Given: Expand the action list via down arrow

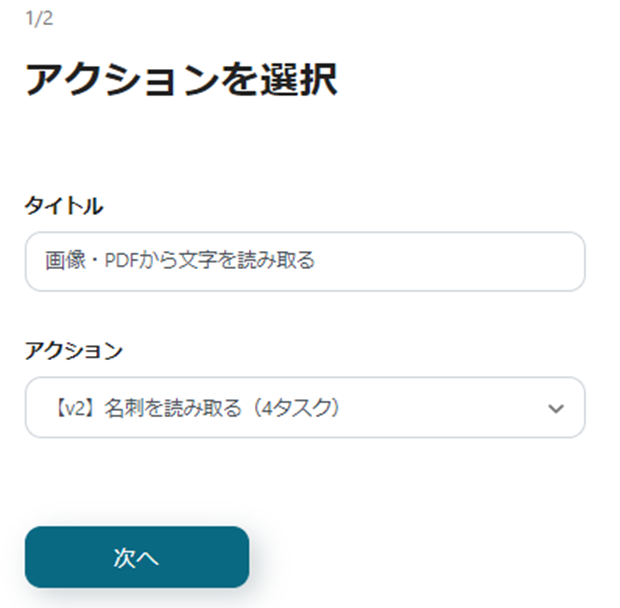Looking at the screenshot, I should coord(557,408).
